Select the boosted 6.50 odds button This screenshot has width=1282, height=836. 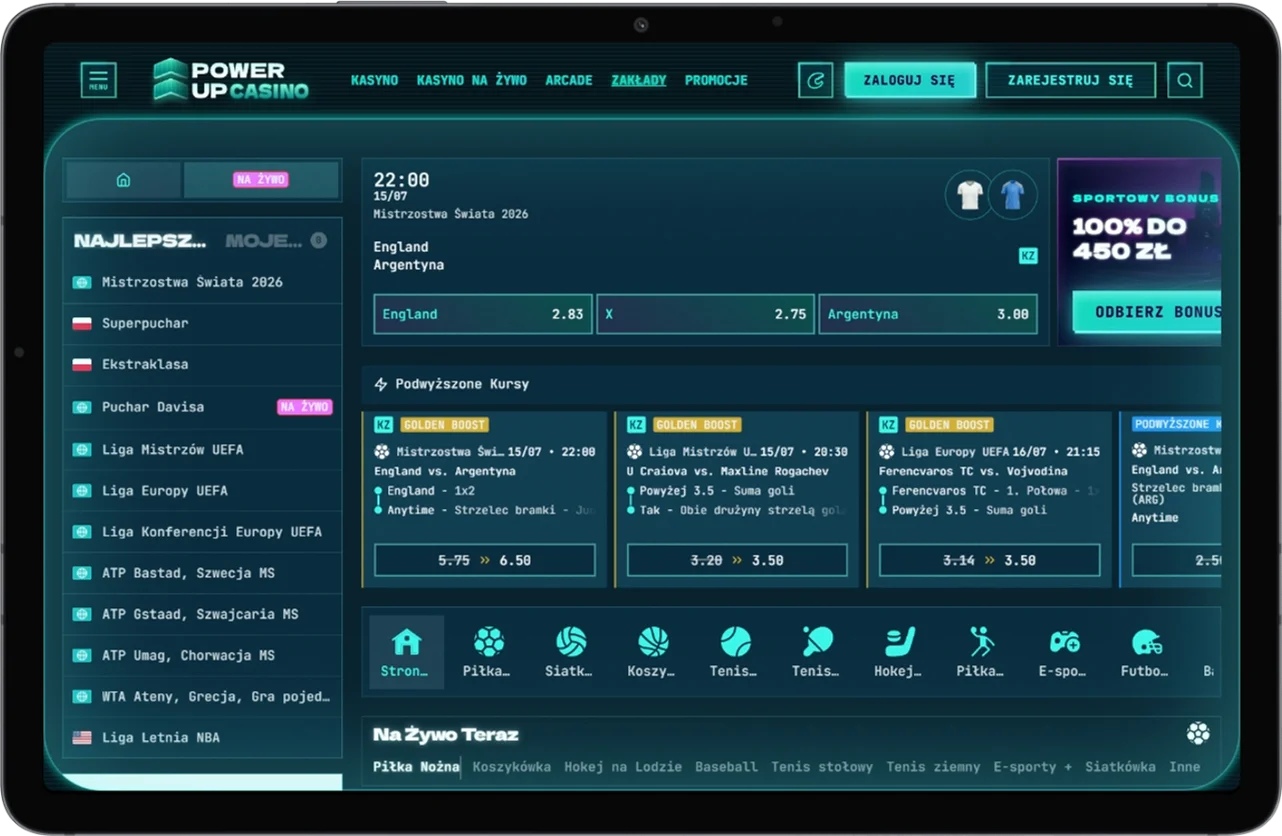pos(485,560)
